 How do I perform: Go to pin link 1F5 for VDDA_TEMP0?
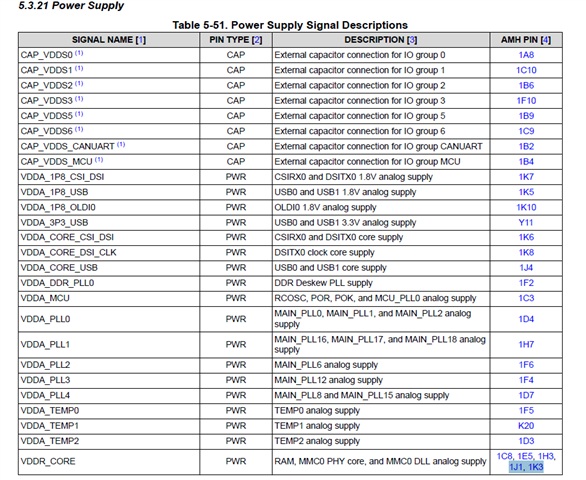[526, 411]
